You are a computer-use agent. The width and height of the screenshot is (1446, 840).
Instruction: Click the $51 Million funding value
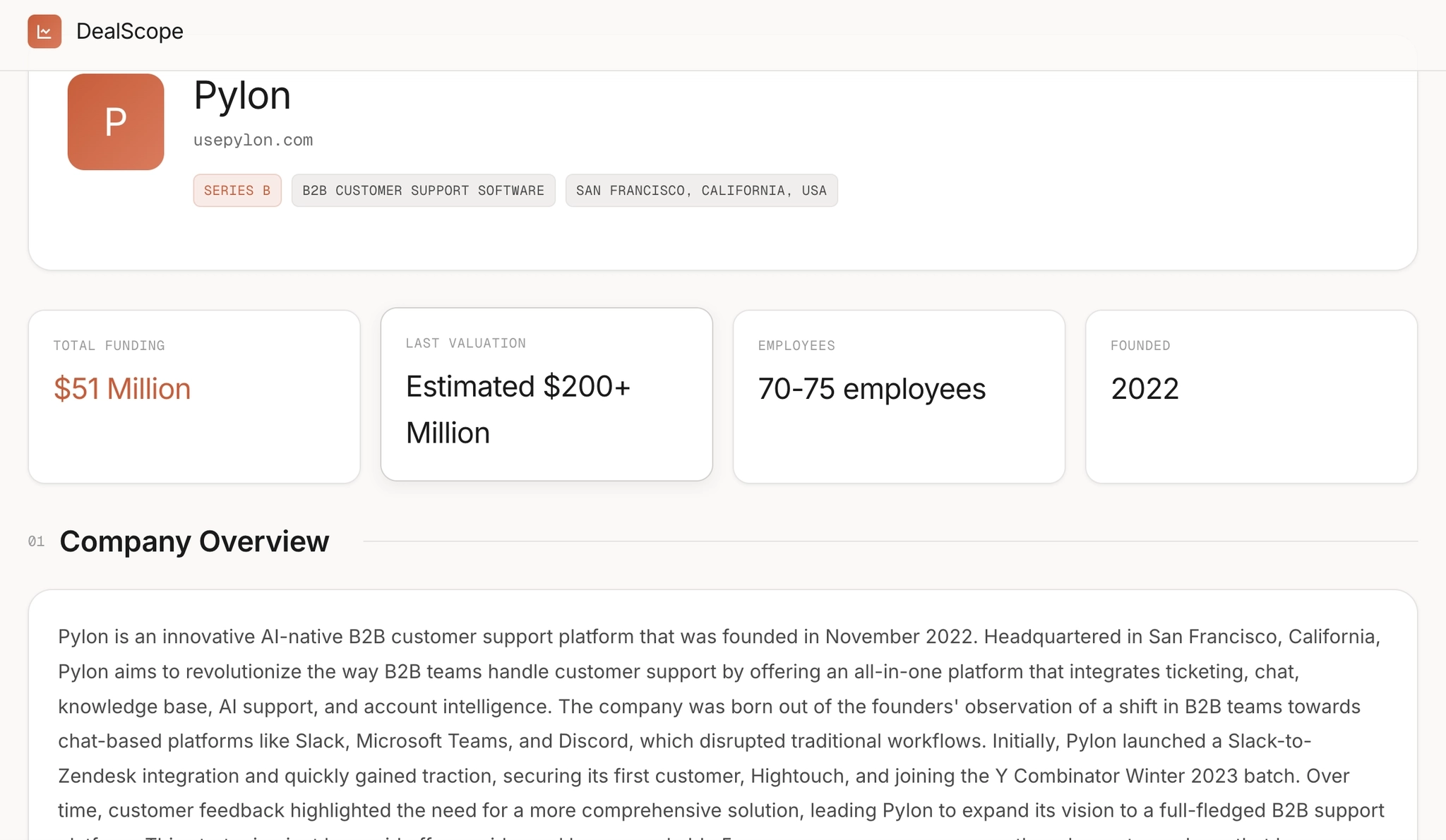(122, 389)
